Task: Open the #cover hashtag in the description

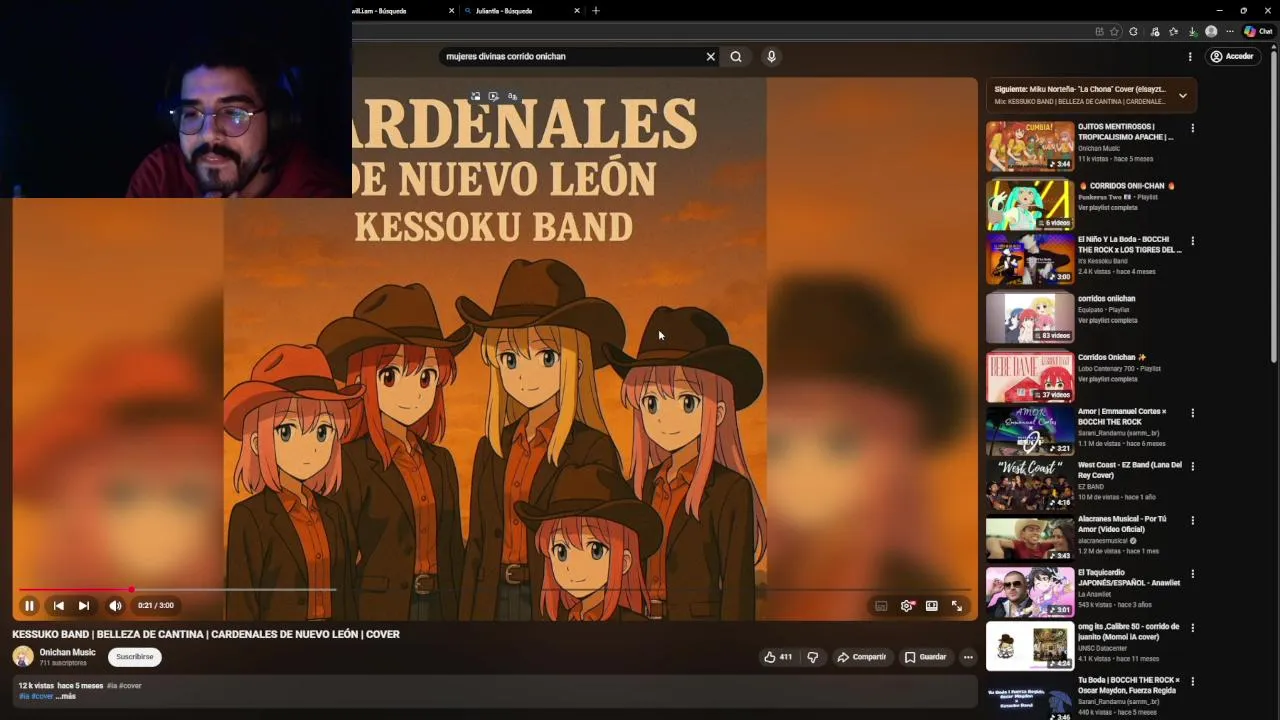Action: pyautogui.click(x=41, y=696)
